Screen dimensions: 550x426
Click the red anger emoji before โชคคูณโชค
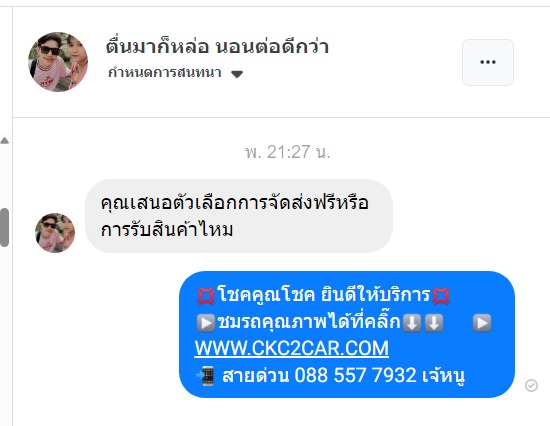point(206,295)
